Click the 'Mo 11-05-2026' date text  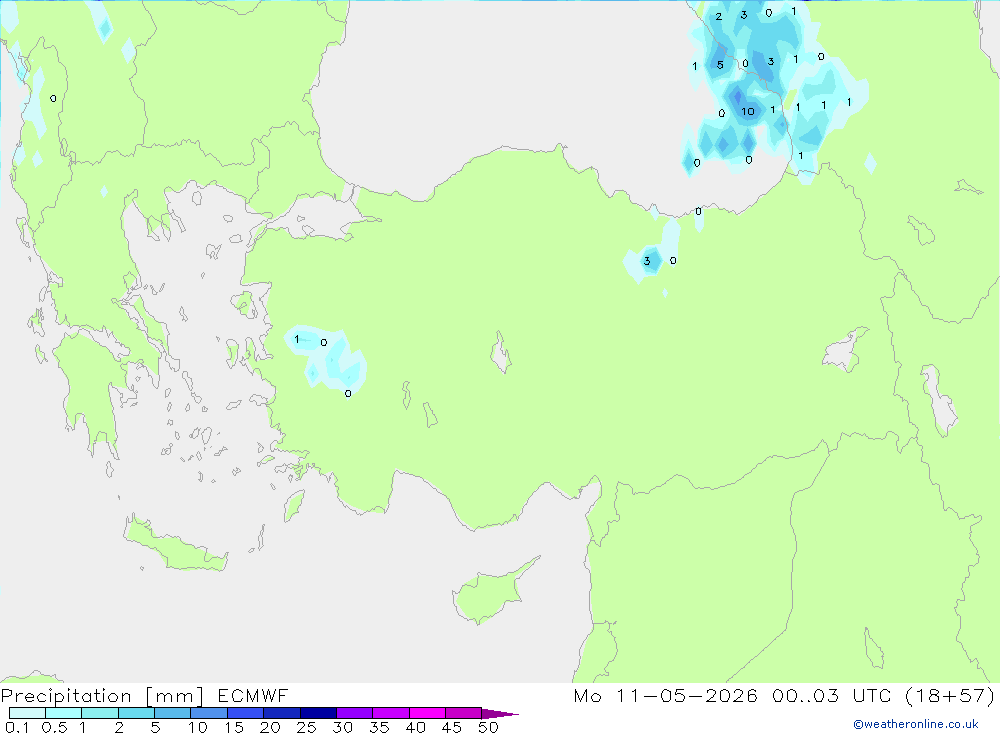665,695
